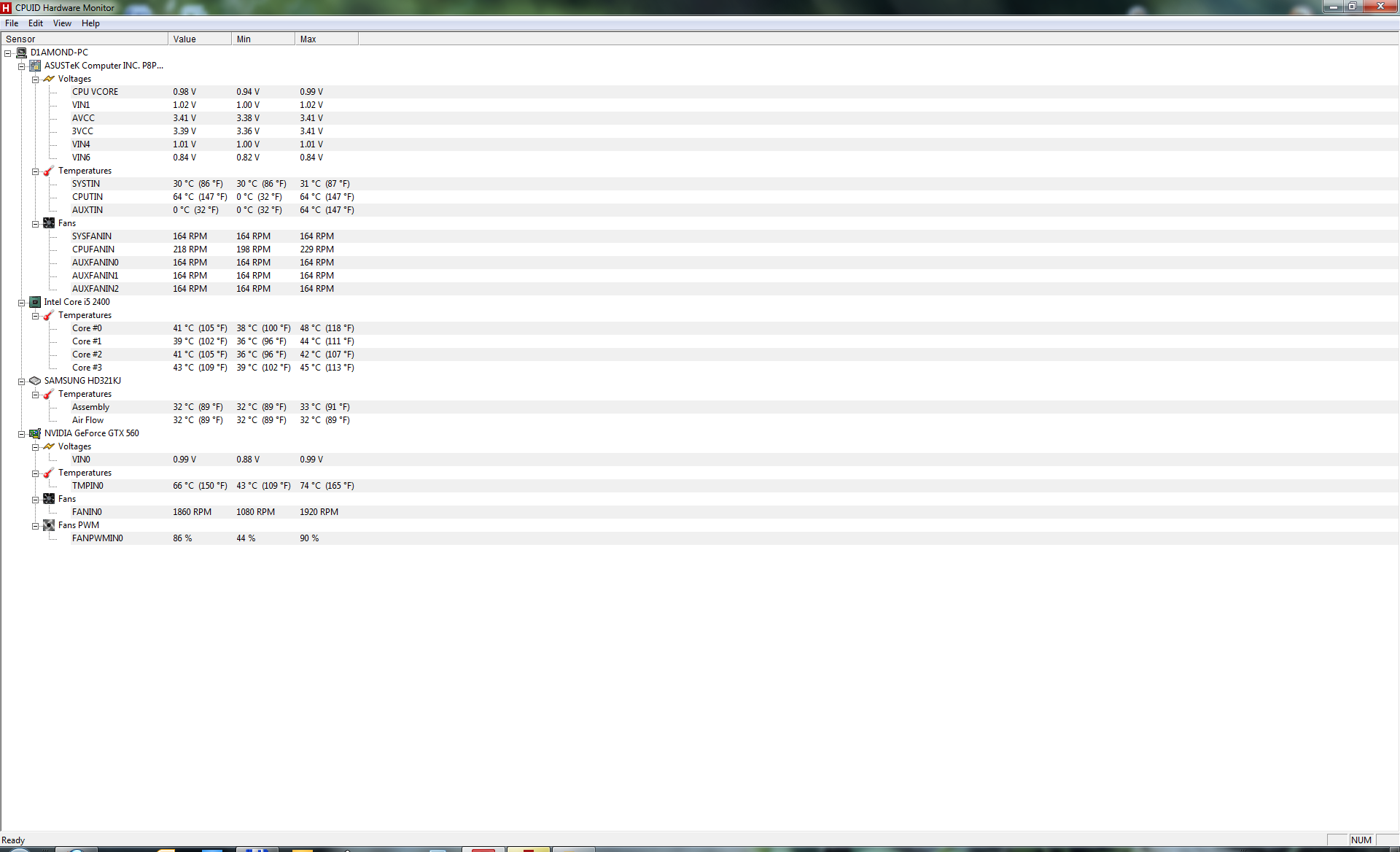Collapse the motherboard Temperatures group
This screenshot has width=1400, height=852.
35,171
